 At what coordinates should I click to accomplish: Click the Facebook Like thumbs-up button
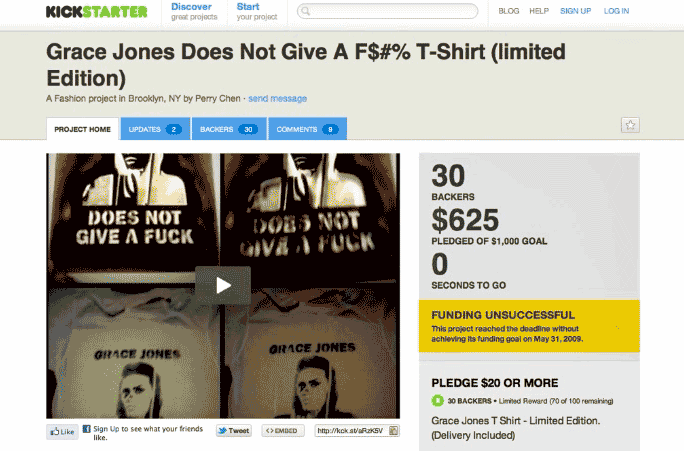[62, 431]
